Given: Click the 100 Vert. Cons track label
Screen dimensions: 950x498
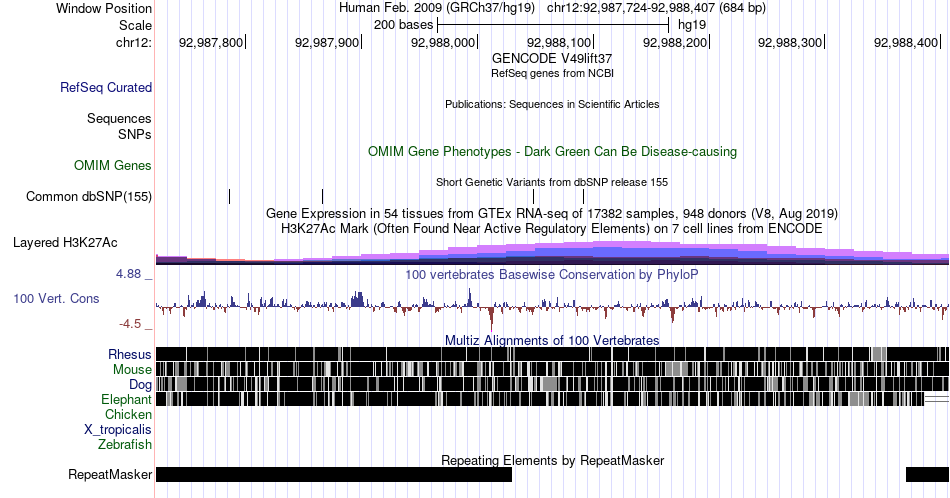Looking at the screenshot, I should 56,298.
